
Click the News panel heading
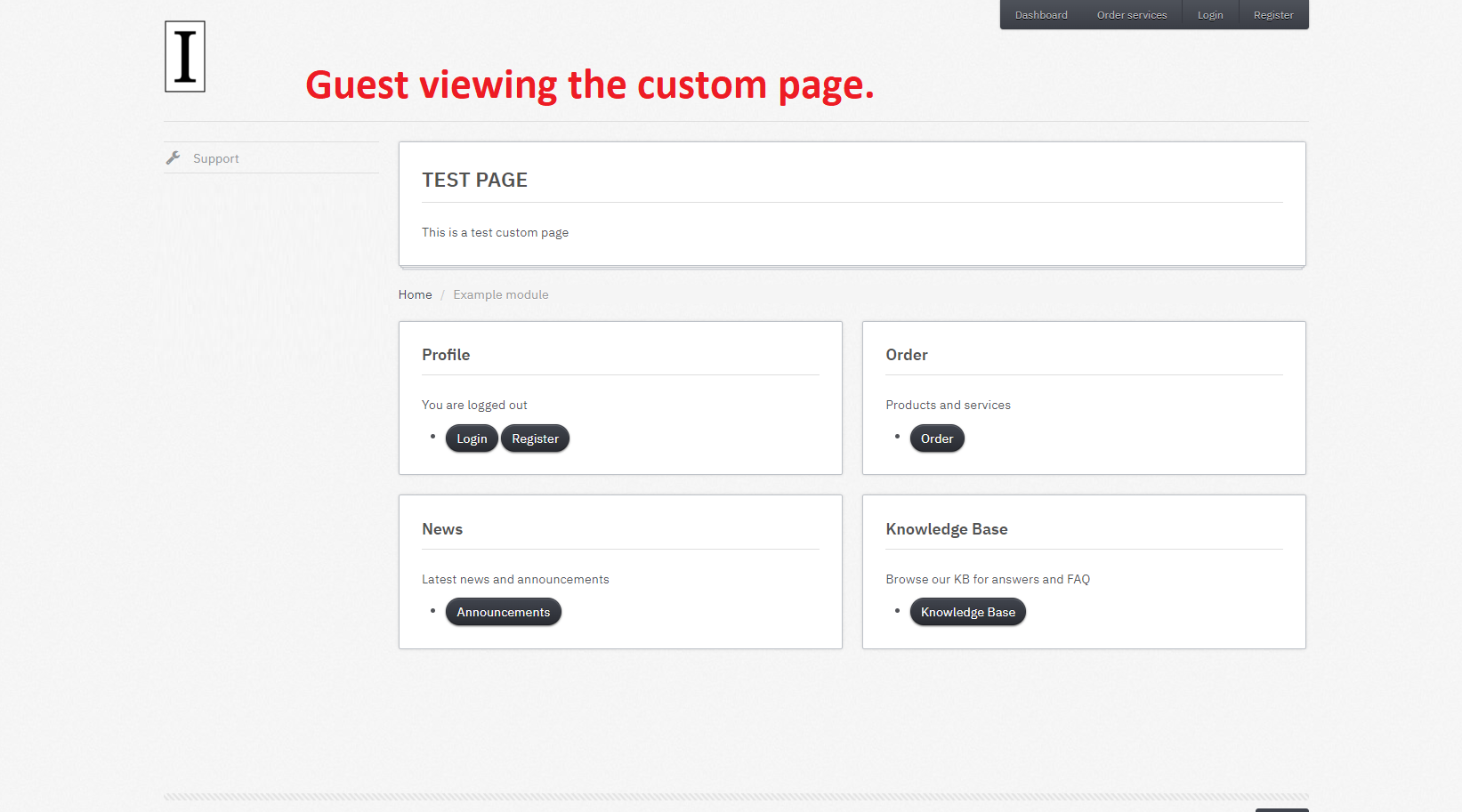442,528
